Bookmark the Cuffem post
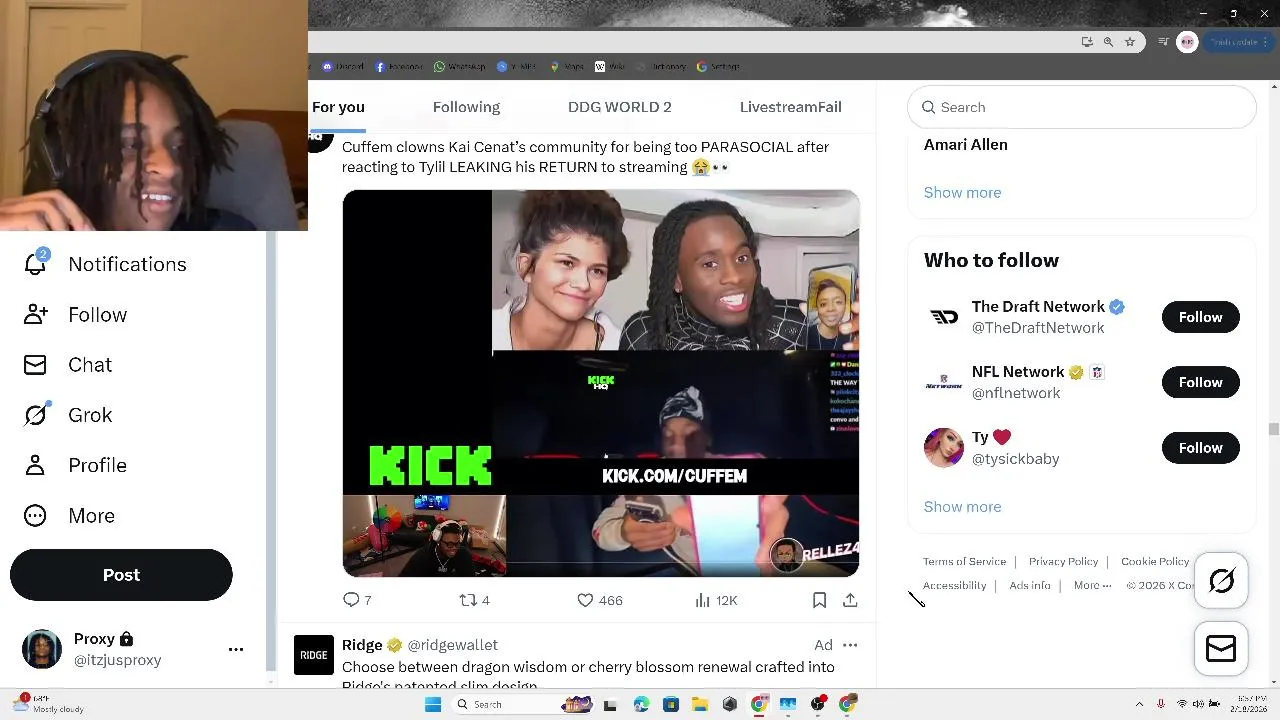 [x=819, y=600]
